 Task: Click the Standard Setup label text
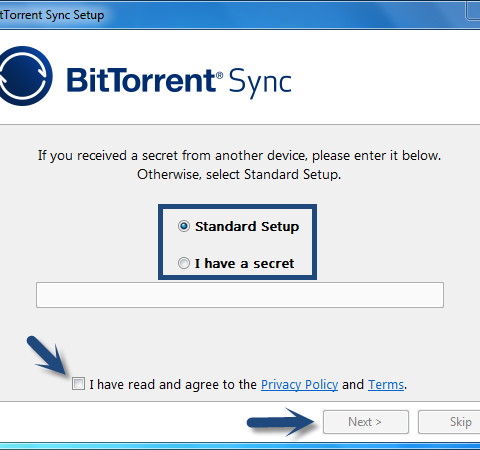(247, 226)
